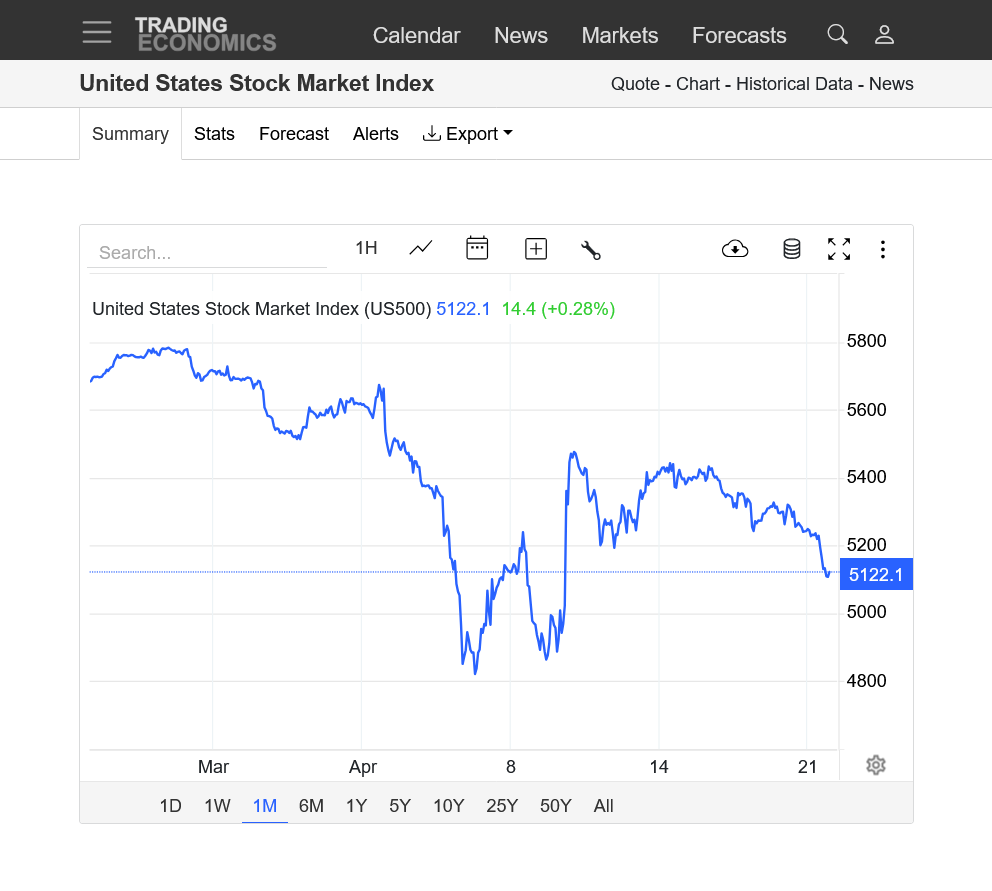Open the database stack icon

tap(791, 249)
